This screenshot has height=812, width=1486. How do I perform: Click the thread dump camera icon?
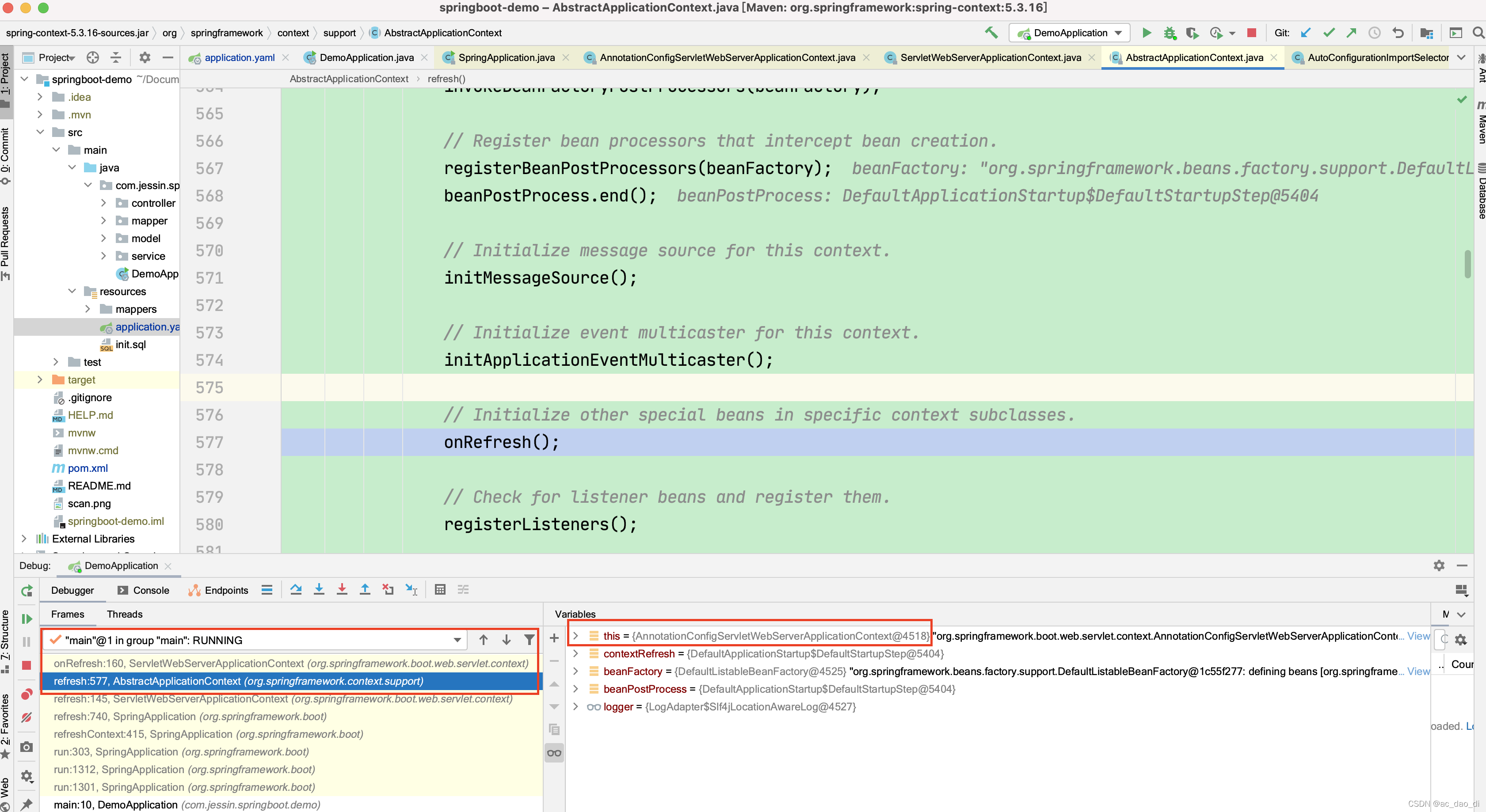[x=27, y=747]
